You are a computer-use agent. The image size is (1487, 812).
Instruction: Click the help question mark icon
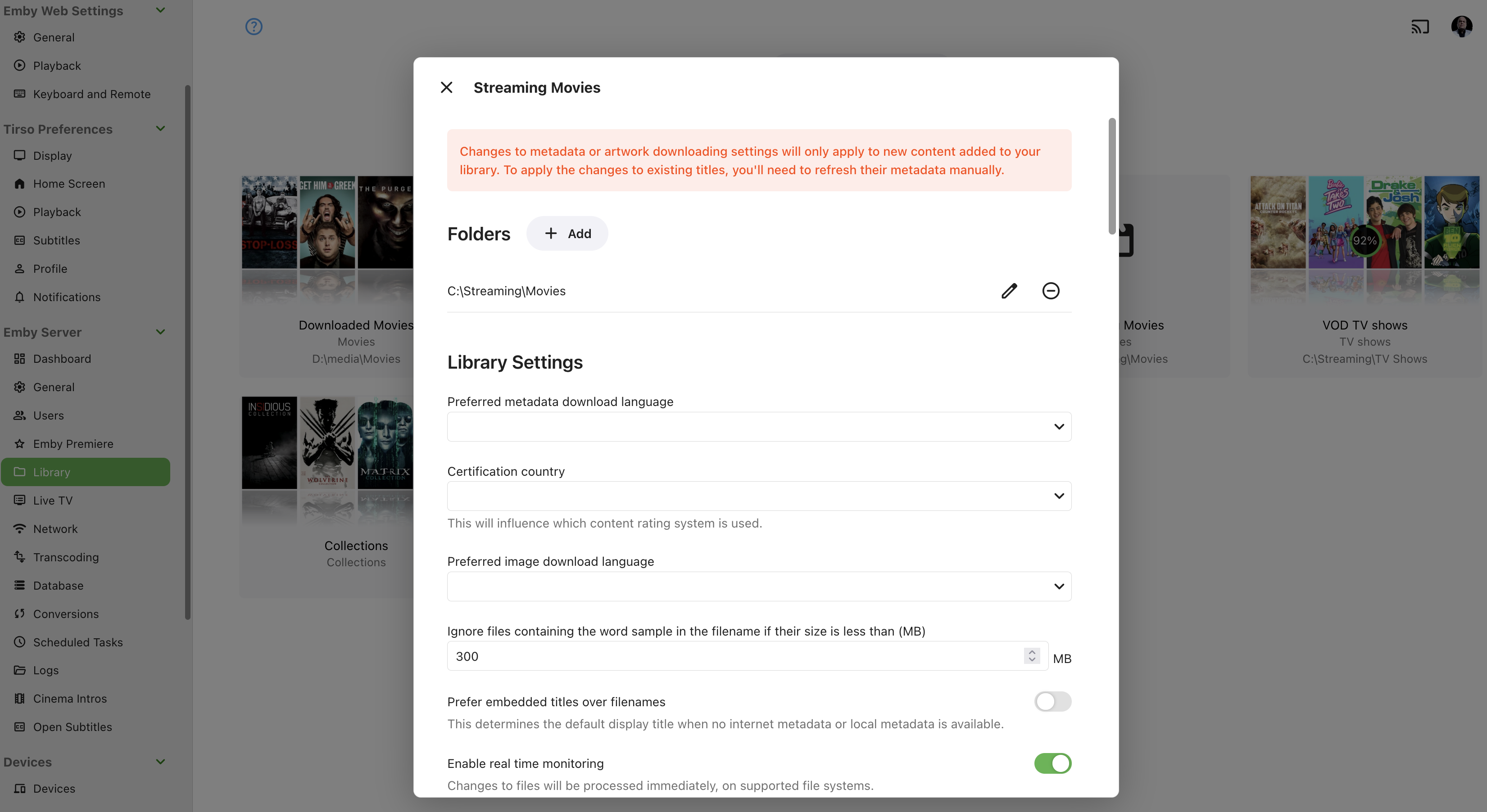pos(254,27)
